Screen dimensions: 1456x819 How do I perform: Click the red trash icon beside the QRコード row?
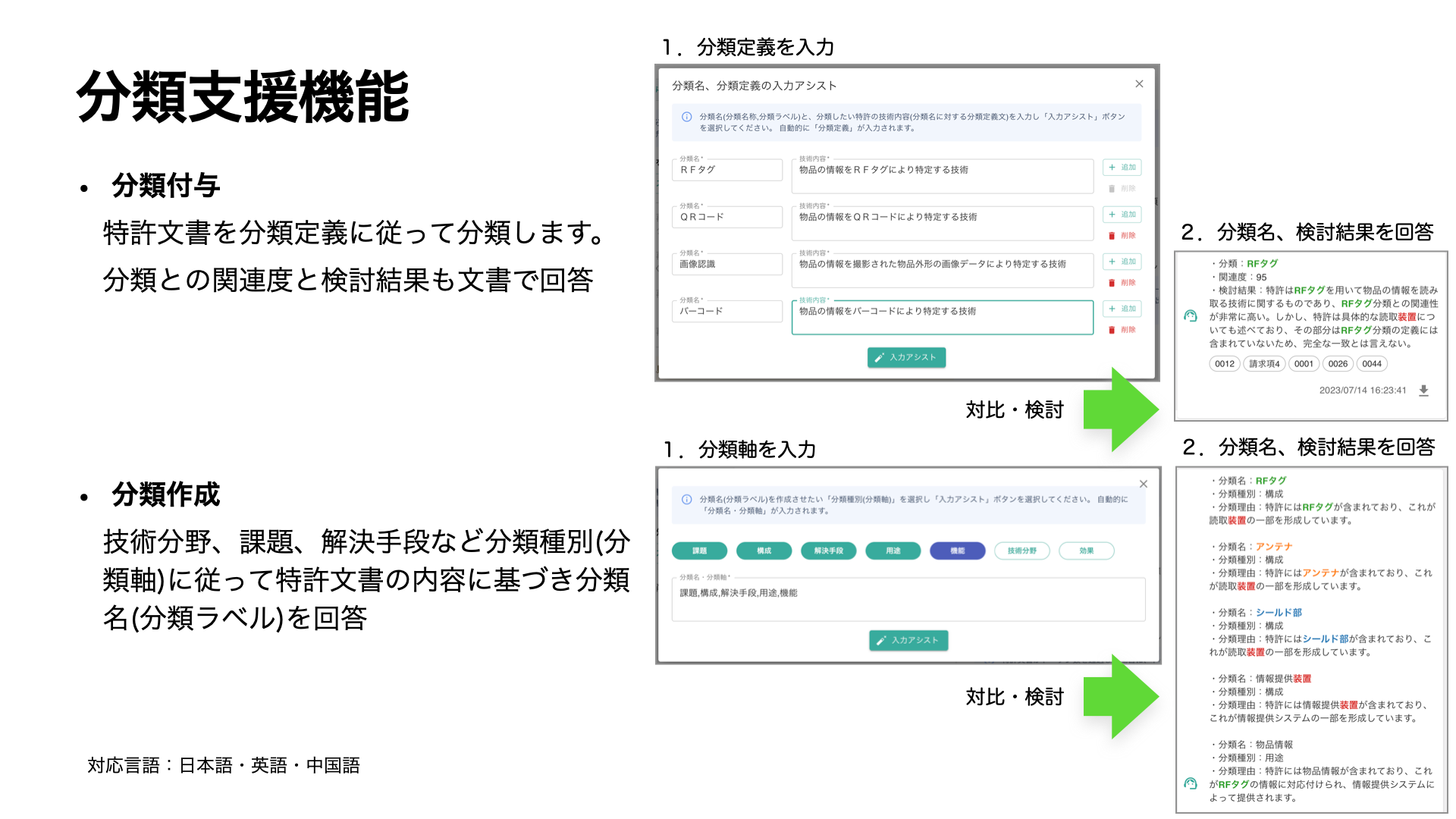1111,234
